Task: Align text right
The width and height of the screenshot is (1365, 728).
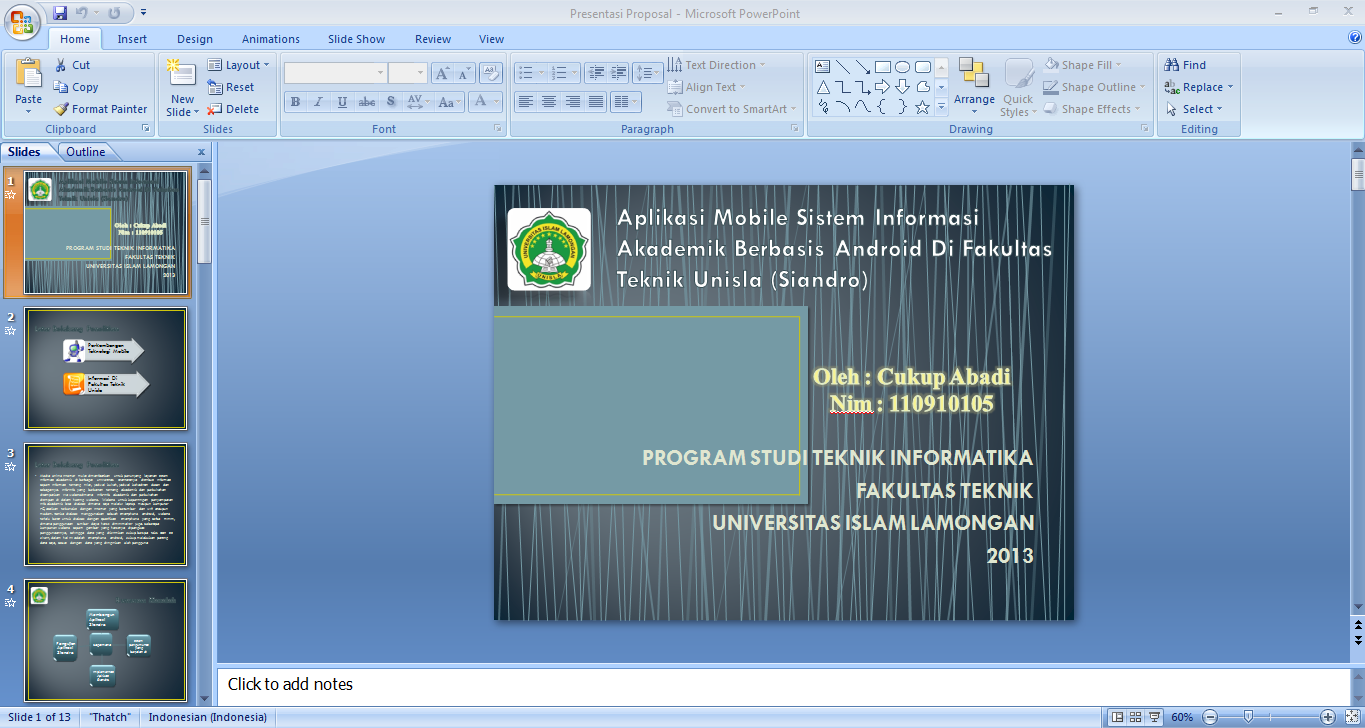Action: coord(573,102)
